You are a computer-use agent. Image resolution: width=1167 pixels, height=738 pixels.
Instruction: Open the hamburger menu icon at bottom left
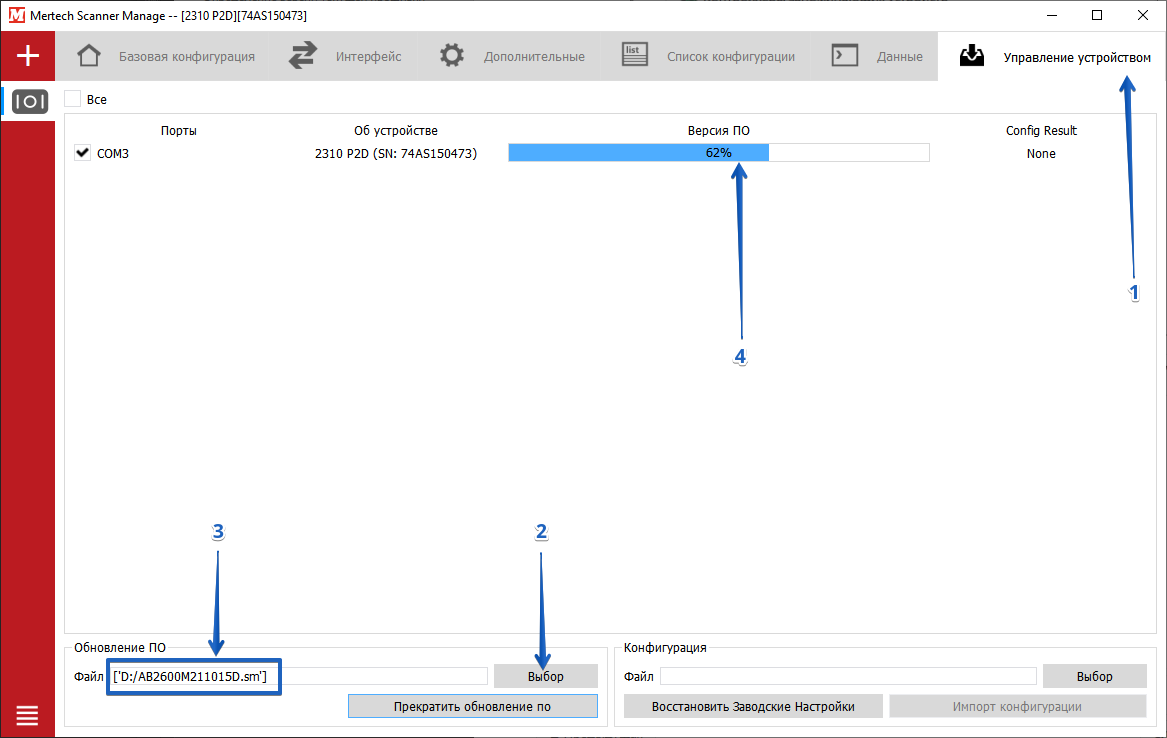coord(28,716)
